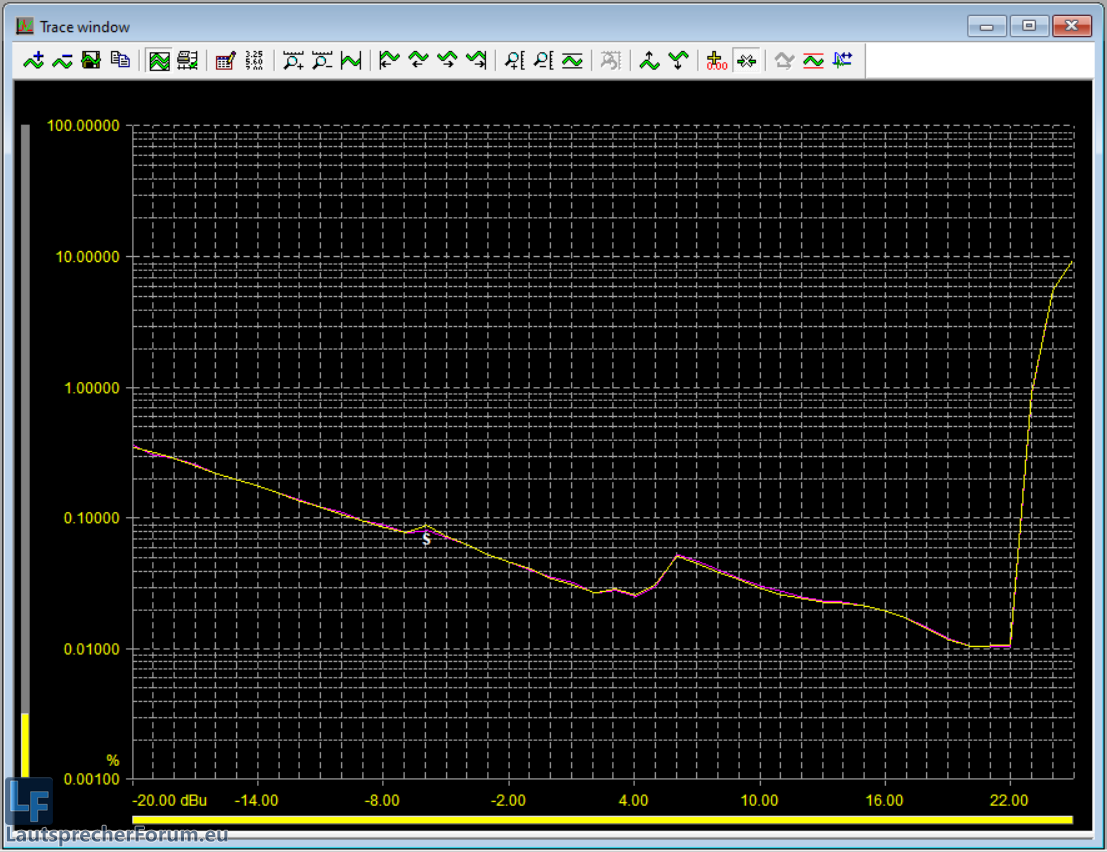Toggle the graph view mode button

pos(159,61)
